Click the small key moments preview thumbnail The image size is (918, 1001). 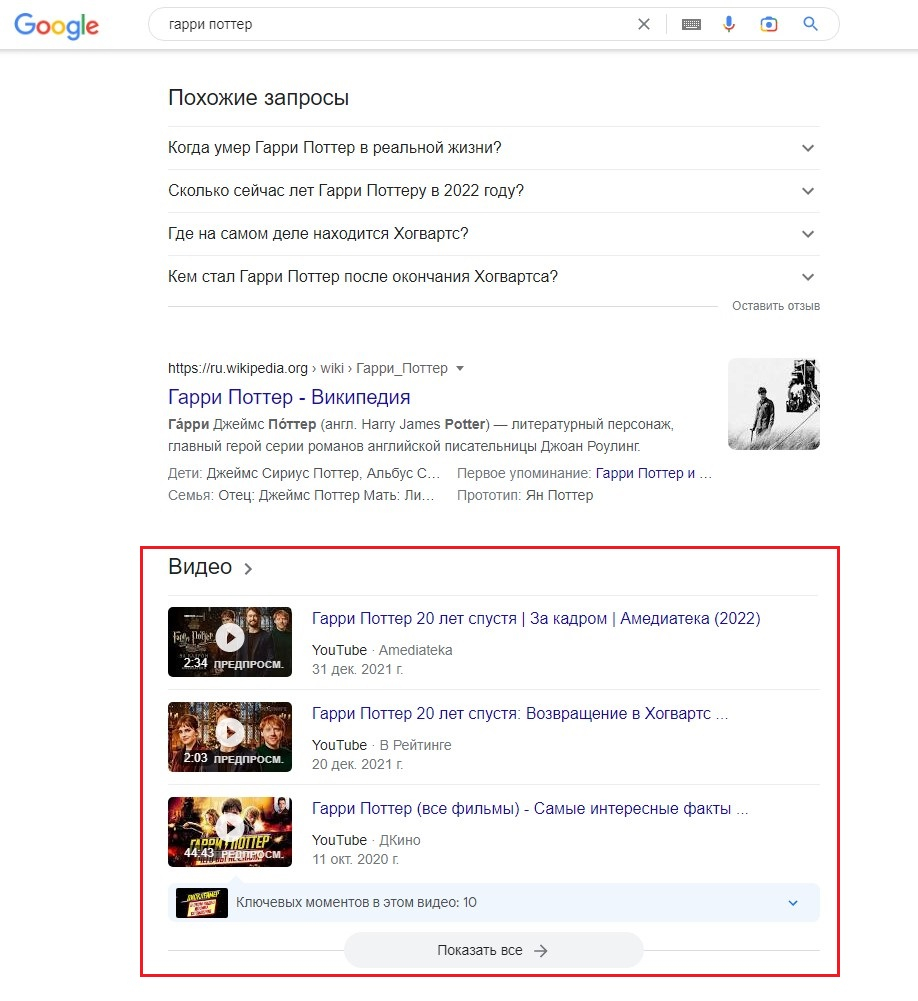pos(202,903)
